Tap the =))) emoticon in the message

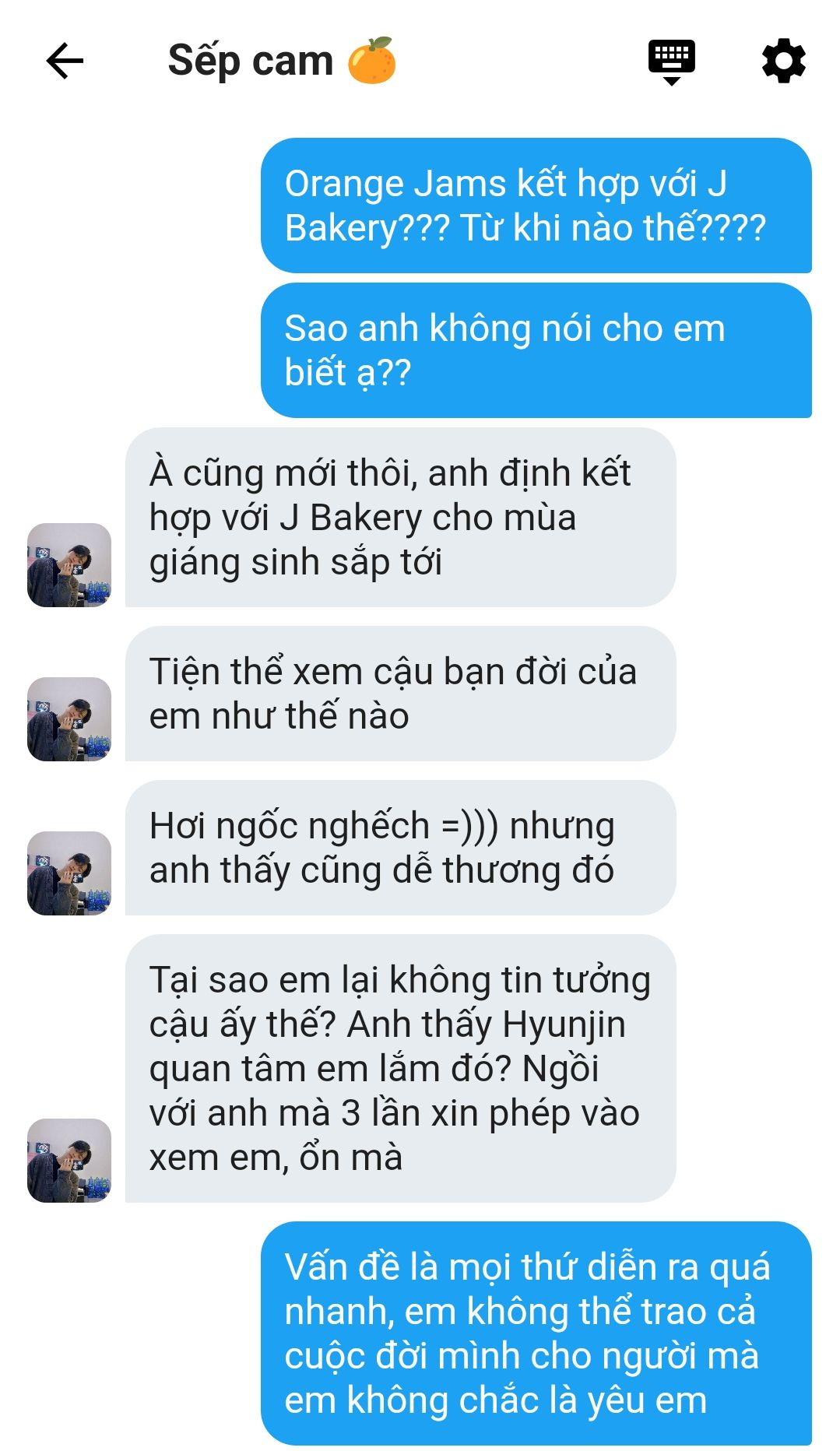pyautogui.click(x=469, y=826)
